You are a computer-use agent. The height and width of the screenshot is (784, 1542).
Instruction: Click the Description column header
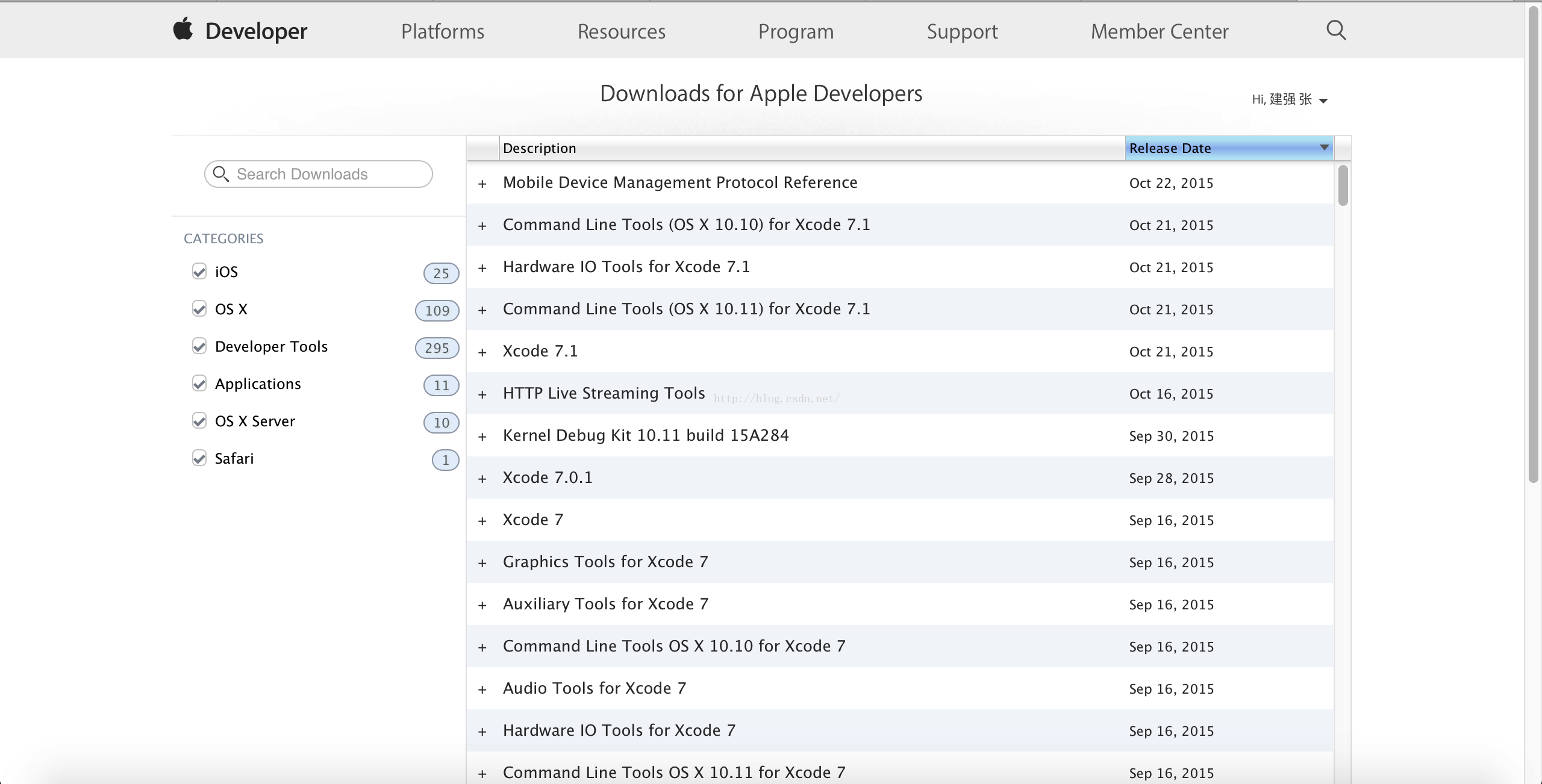tap(812, 148)
